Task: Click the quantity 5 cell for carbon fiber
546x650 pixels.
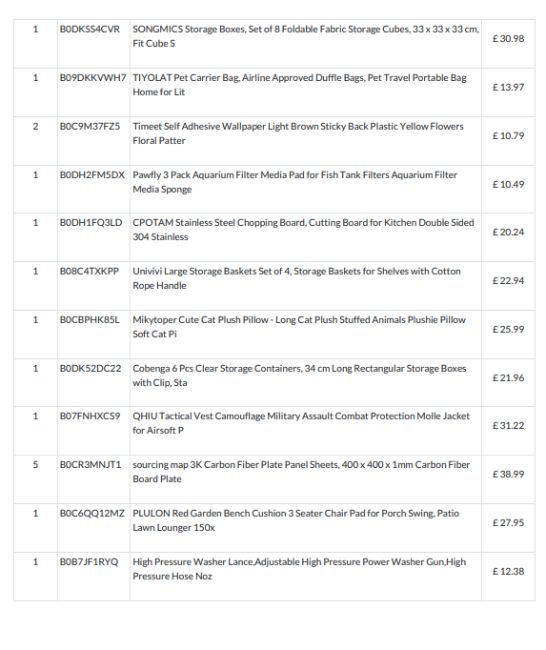Action: 36,479
